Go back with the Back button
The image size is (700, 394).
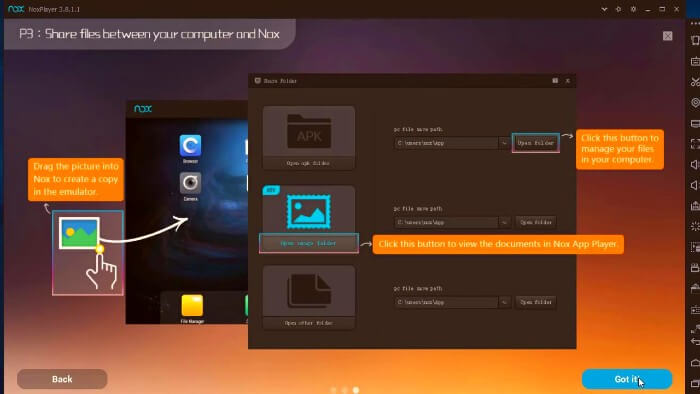(x=62, y=379)
